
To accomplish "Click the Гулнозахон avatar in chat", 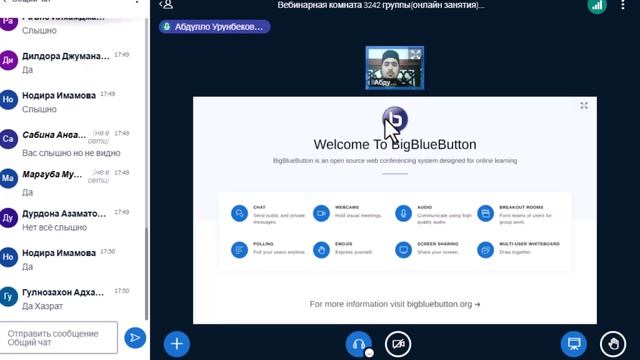I will click(8, 296).
